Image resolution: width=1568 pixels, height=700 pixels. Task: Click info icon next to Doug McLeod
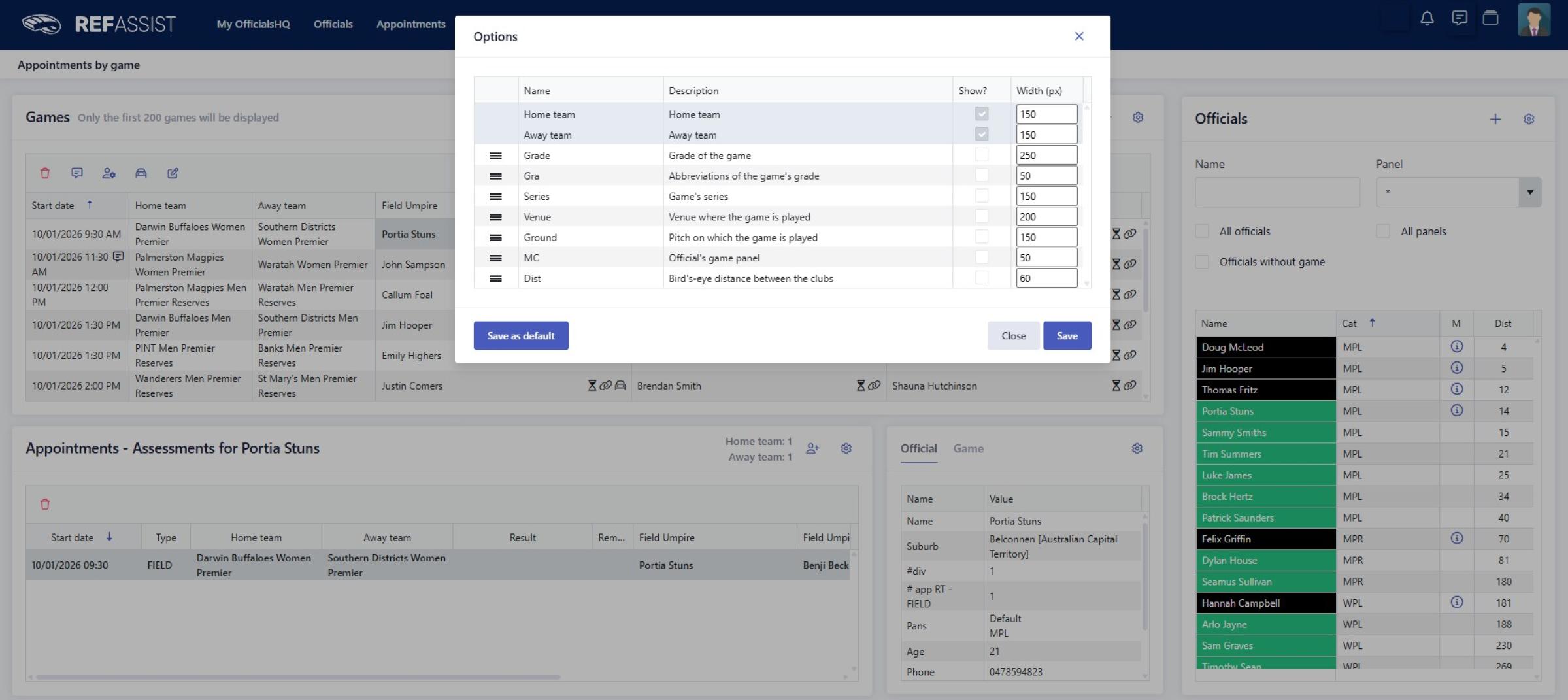[x=1456, y=346]
